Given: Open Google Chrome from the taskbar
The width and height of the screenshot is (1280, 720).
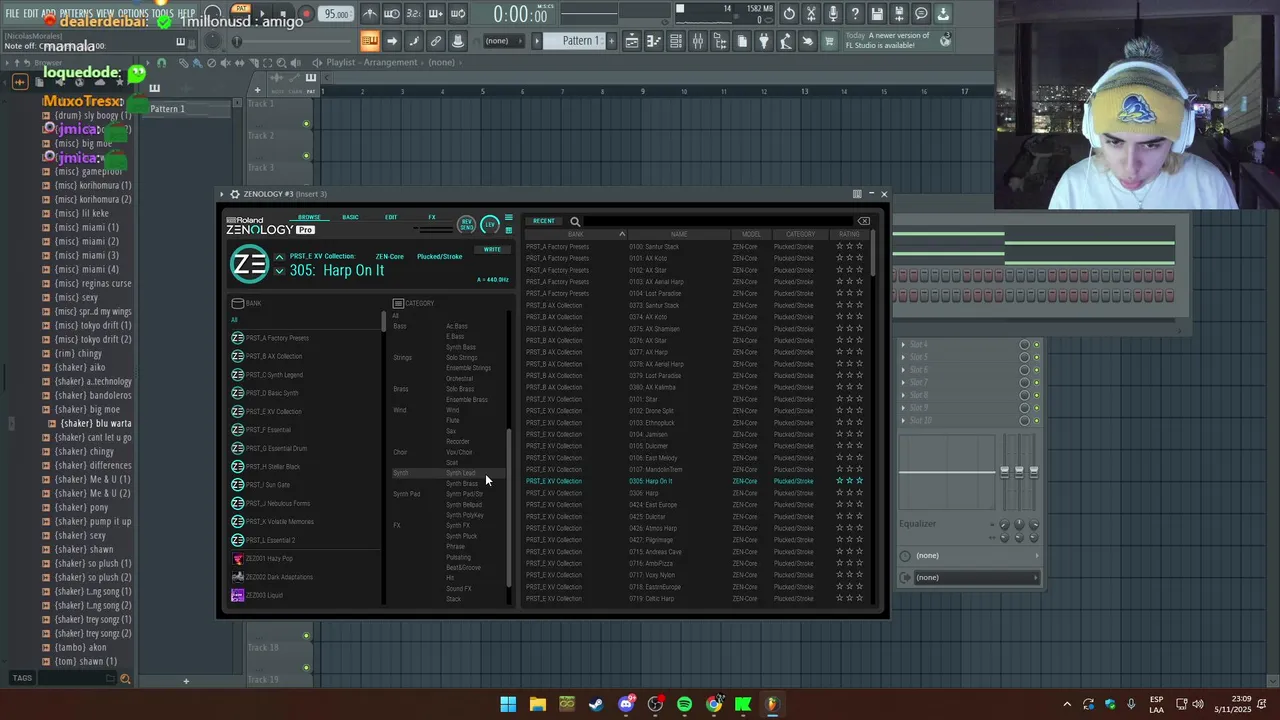Looking at the screenshot, I should 714,704.
